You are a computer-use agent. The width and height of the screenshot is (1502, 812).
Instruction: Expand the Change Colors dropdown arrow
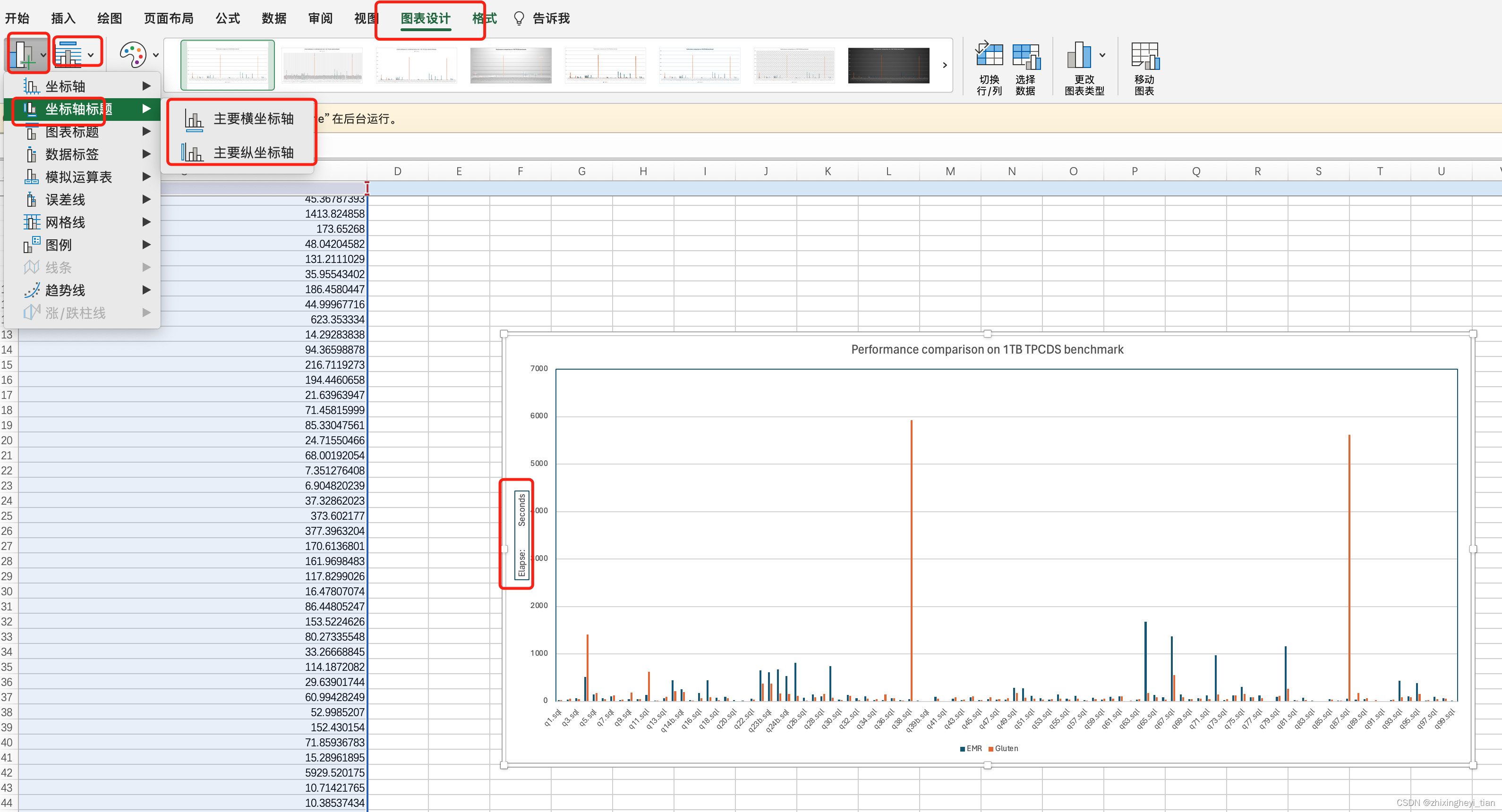(x=156, y=55)
